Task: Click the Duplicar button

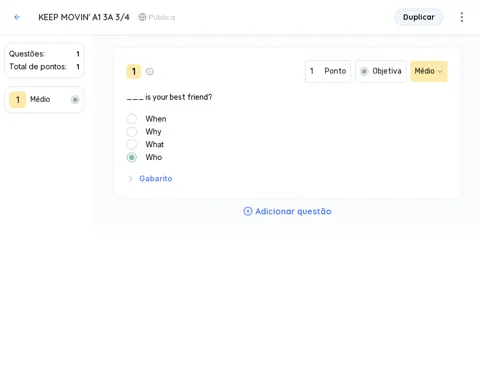Action: [419, 17]
